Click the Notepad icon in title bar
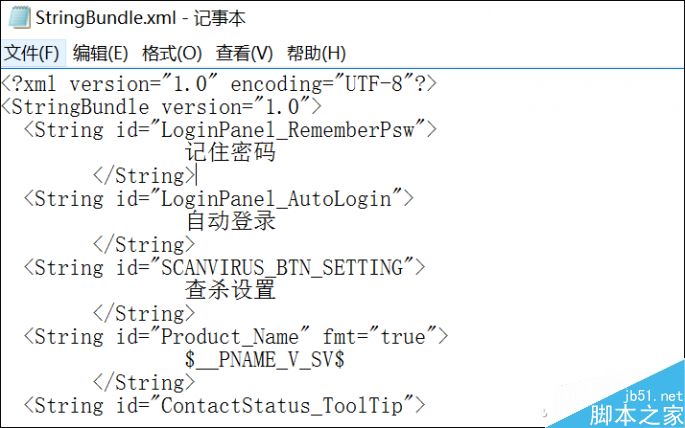The image size is (685, 428). pos(20,18)
